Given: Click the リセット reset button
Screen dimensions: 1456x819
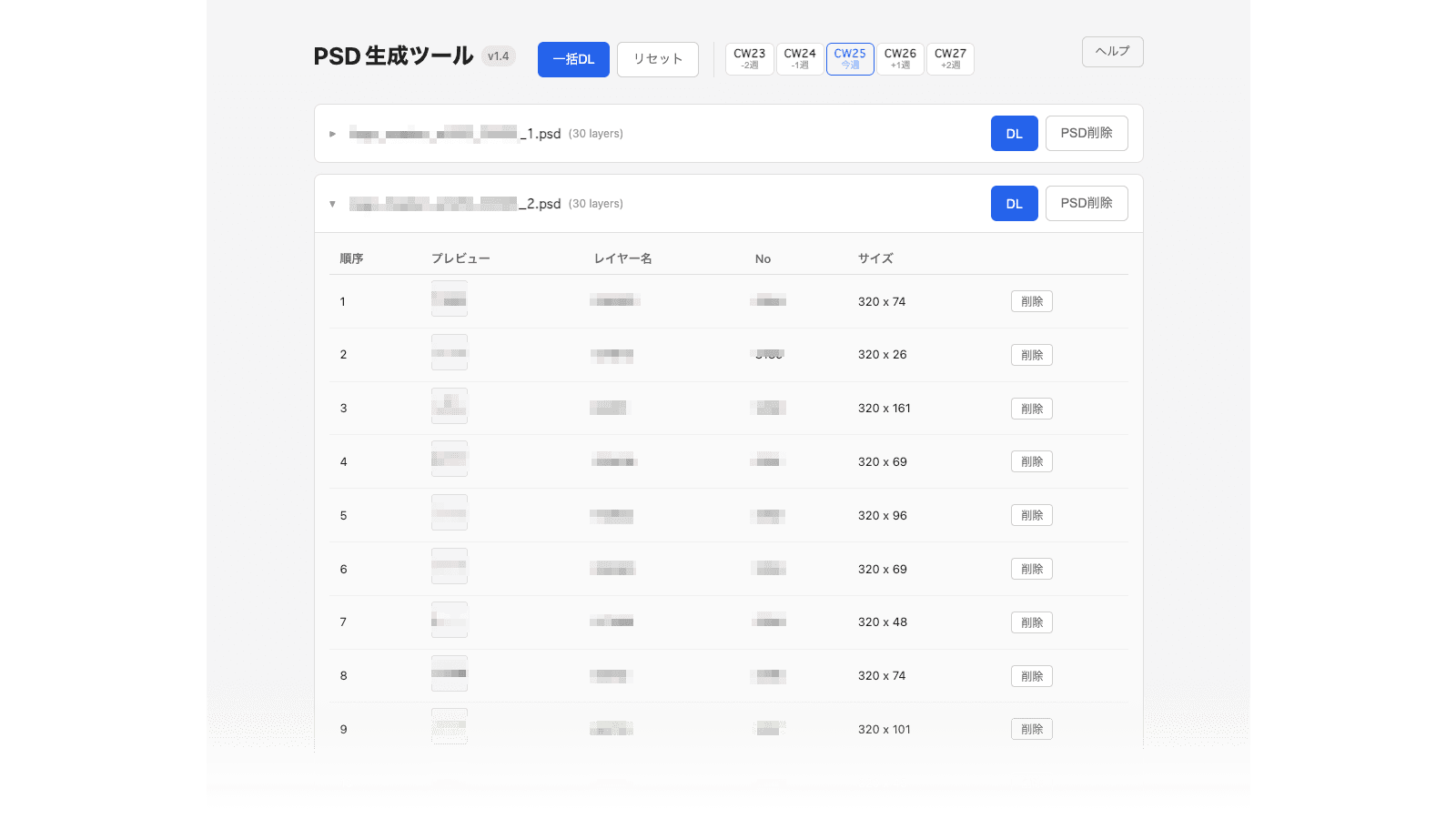Looking at the screenshot, I should coord(658,59).
